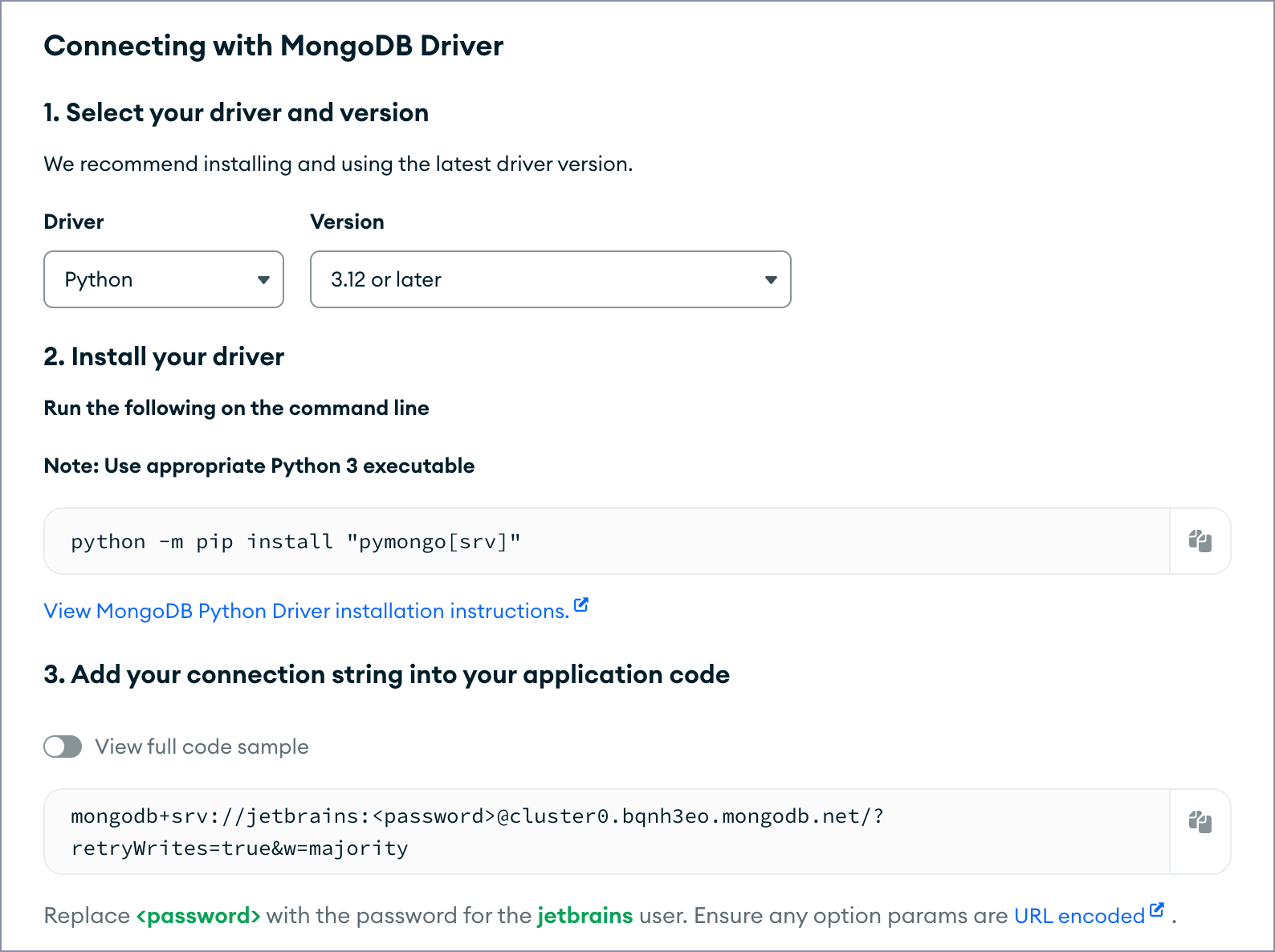Click the Select your driver and version heading

(x=236, y=112)
